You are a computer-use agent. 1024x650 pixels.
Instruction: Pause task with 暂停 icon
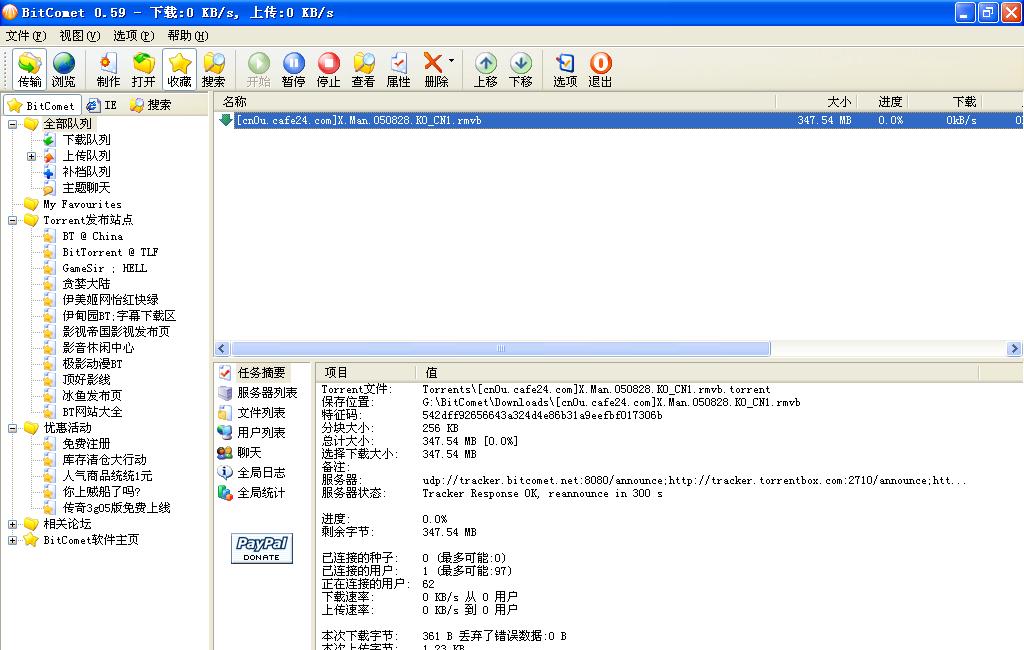pos(294,69)
